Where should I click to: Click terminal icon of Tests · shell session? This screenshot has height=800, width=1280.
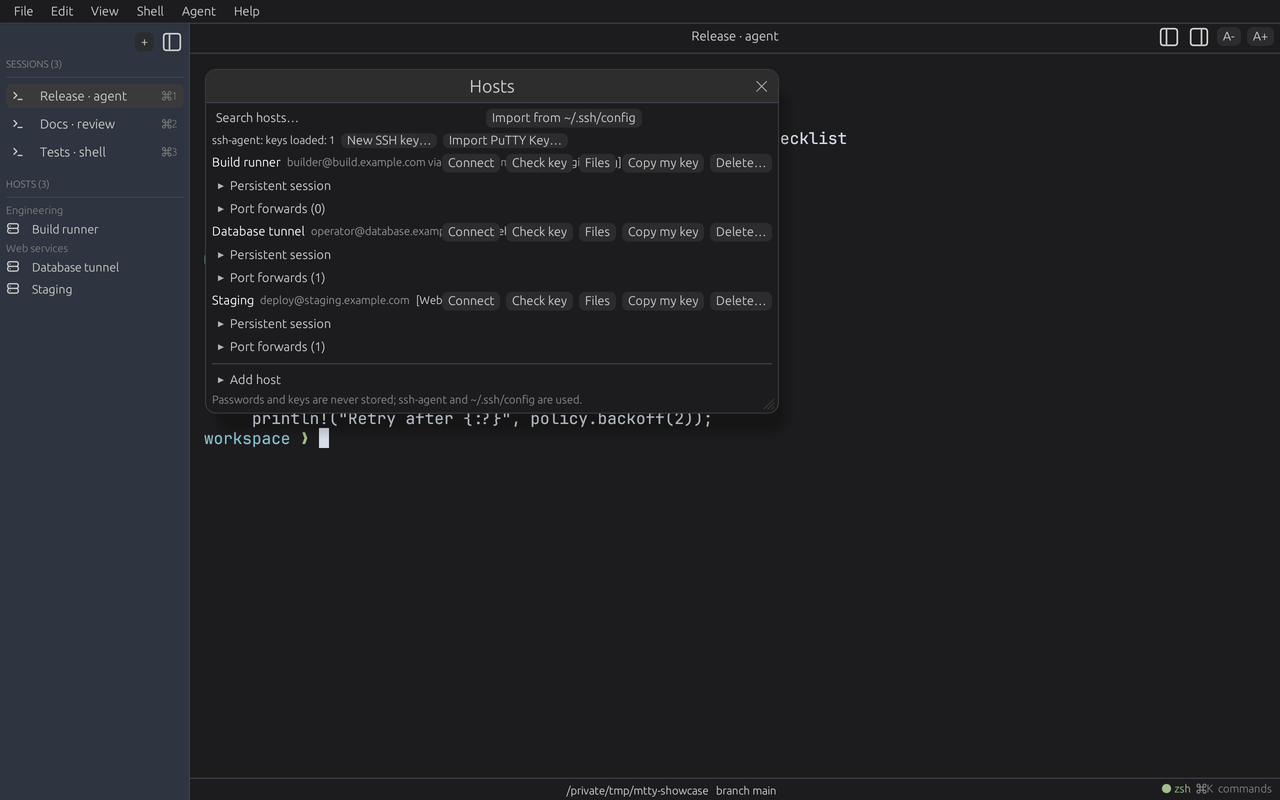click(18, 152)
